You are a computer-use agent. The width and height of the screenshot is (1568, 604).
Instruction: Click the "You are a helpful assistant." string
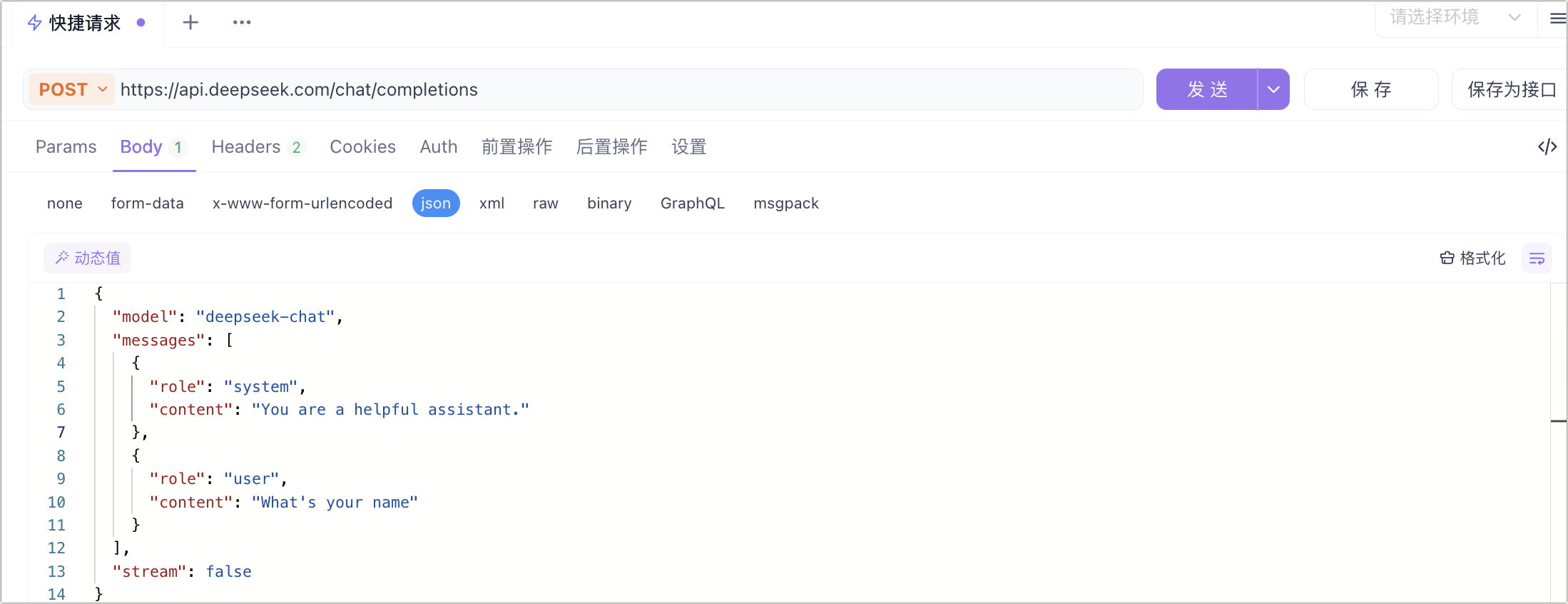(391, 410)
